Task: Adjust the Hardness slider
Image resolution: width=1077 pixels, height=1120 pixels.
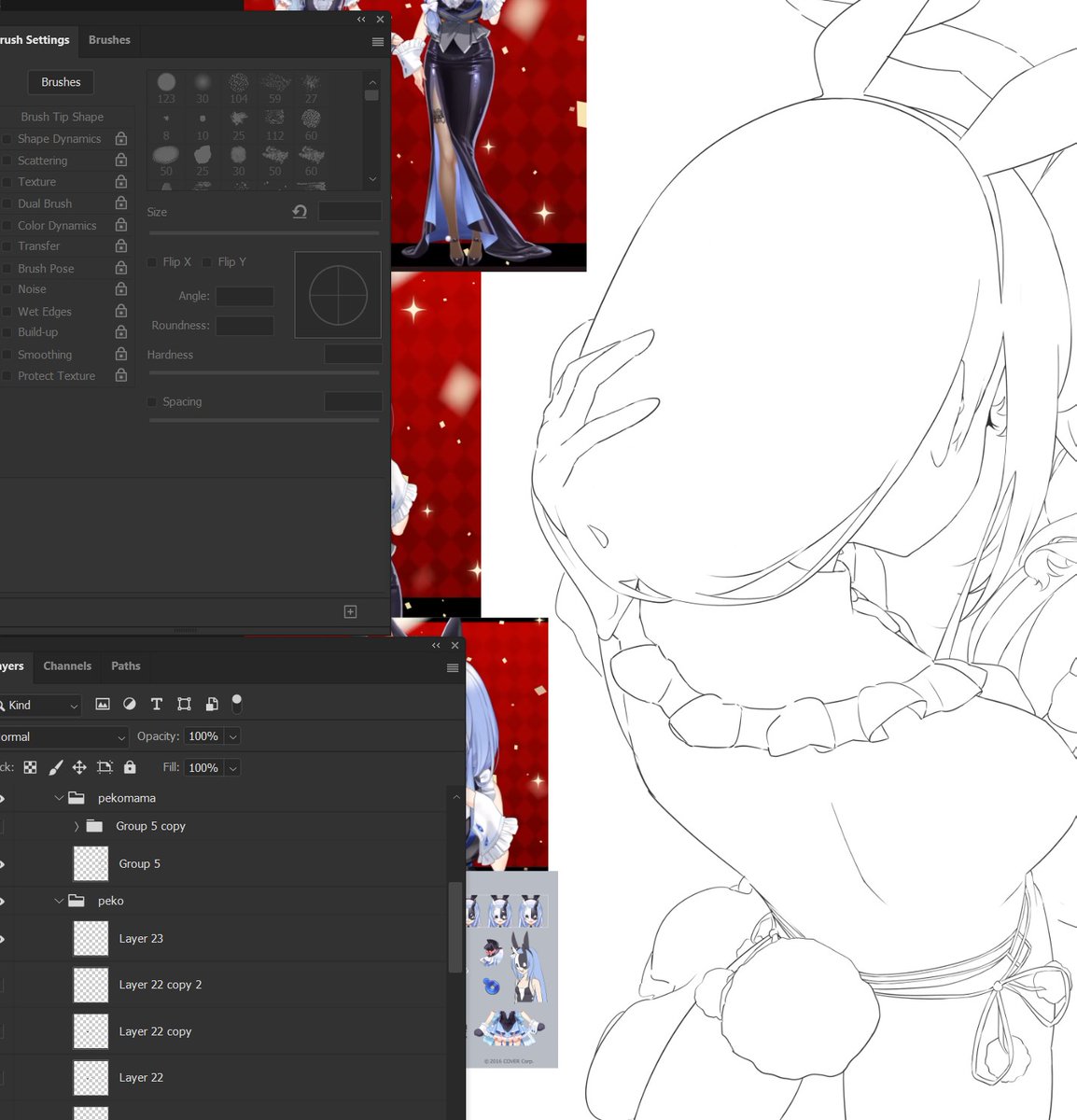Action: (x=264, y=372)
